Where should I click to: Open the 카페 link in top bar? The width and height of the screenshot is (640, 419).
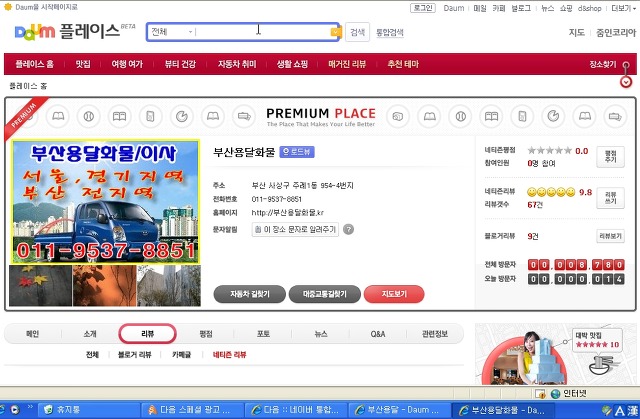click(499, 8)
